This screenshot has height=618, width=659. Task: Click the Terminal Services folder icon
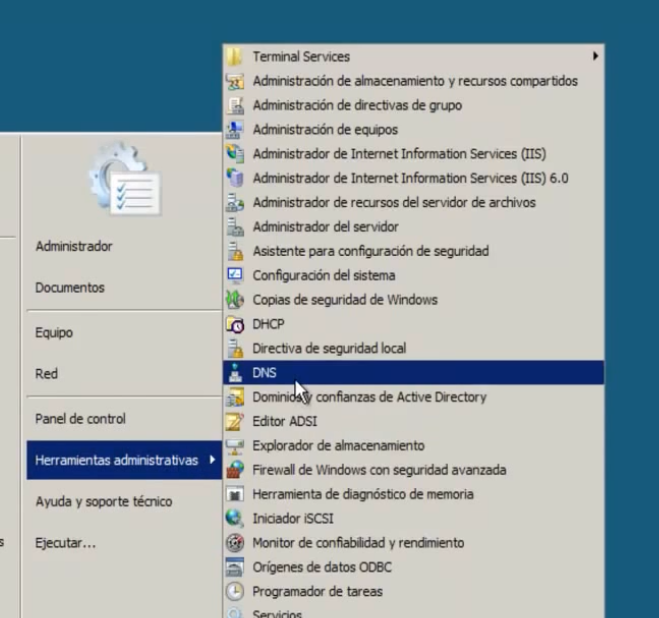pos(235,56)
